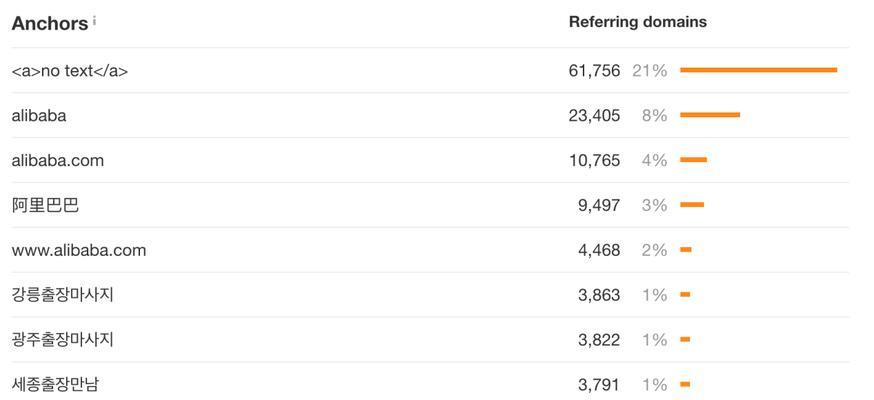Click the 23,405 referring domains count
Viewport: 874px width, 400px height.
tap(594, 115)
